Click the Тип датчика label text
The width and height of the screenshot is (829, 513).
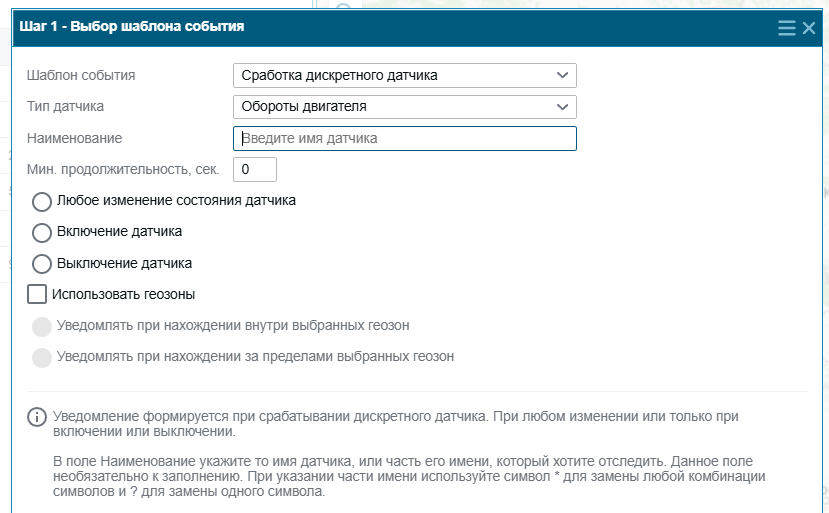[x=66, y=107]
